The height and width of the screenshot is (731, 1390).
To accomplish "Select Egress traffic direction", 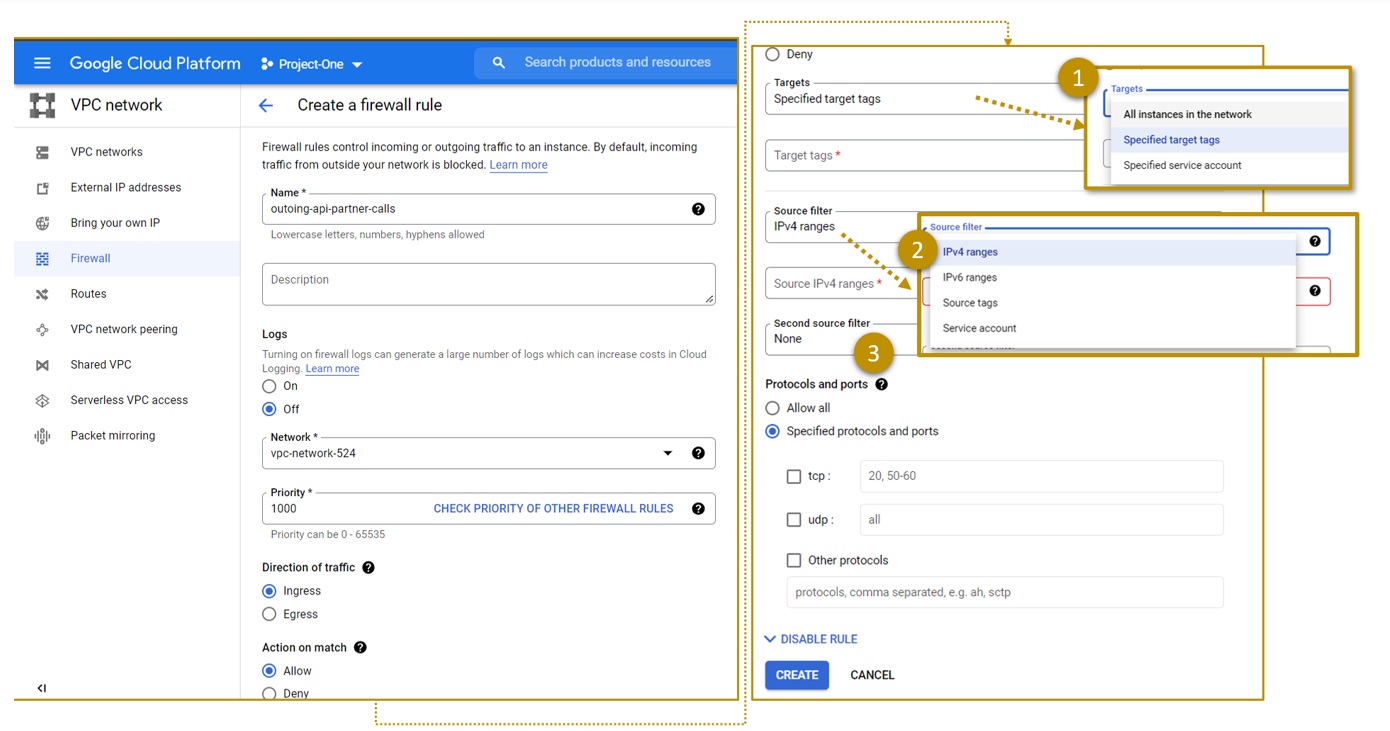I will coord(269,614).
